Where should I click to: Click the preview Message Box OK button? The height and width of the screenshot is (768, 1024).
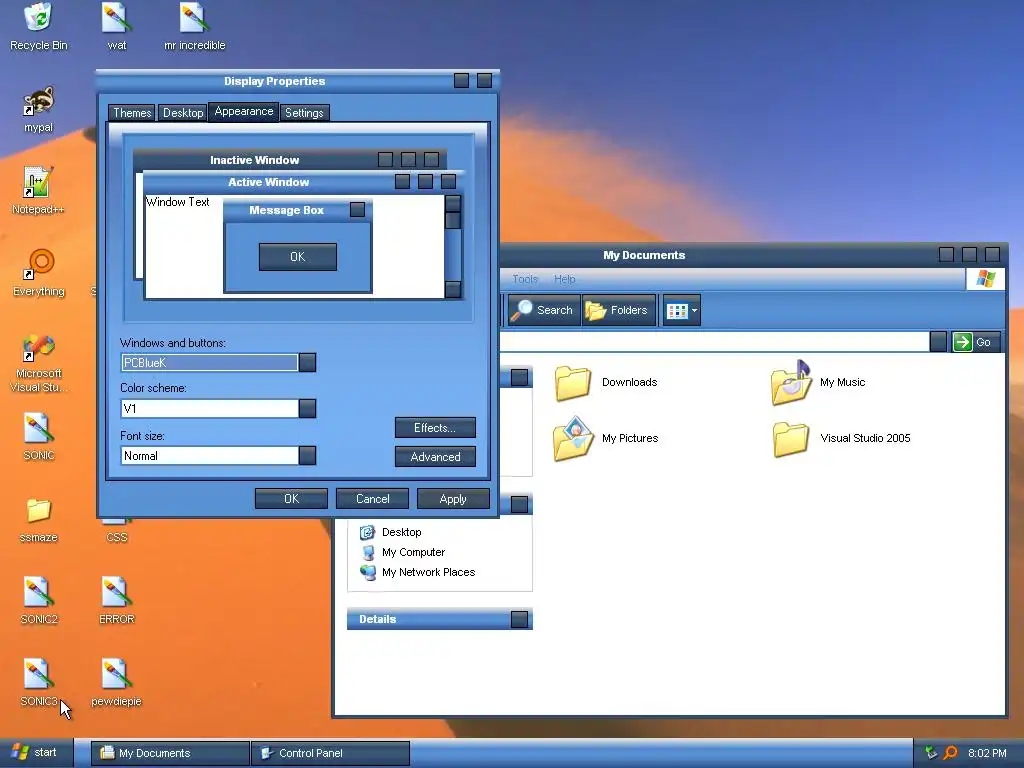298,257
